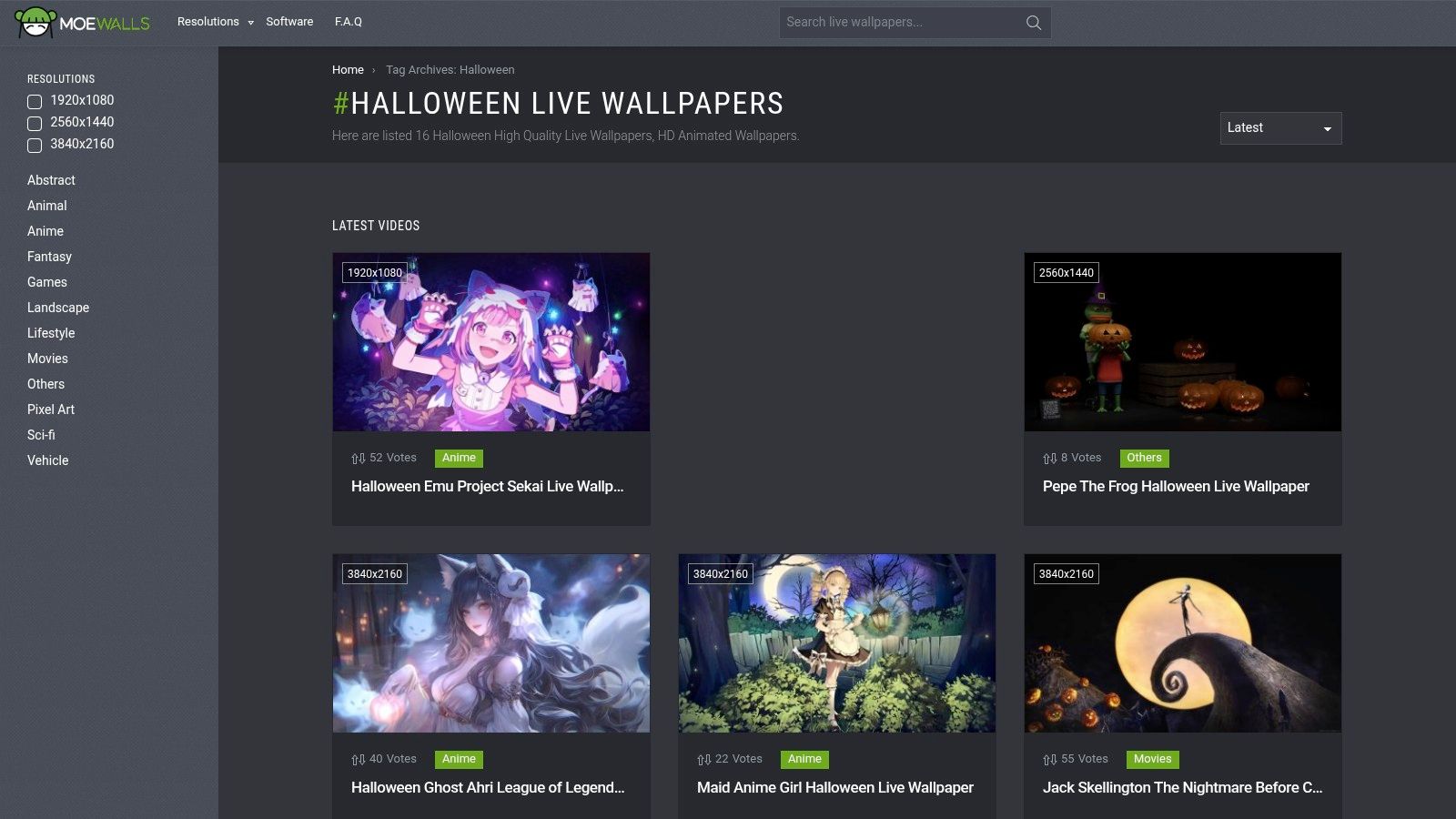Open Jack Skellington wallpaper thumbnail
Screen dimensions: 1456x819
[x=1183, y=643]
